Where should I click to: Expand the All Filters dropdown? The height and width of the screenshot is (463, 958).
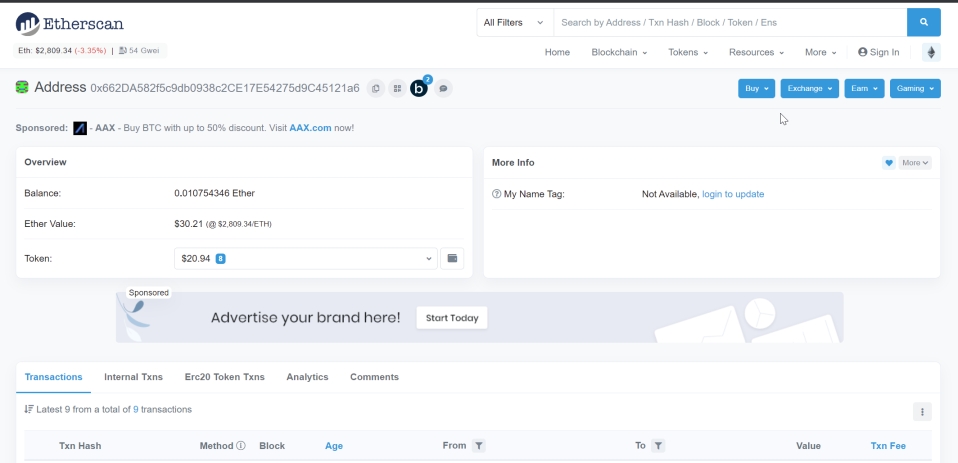coord(514,23)
